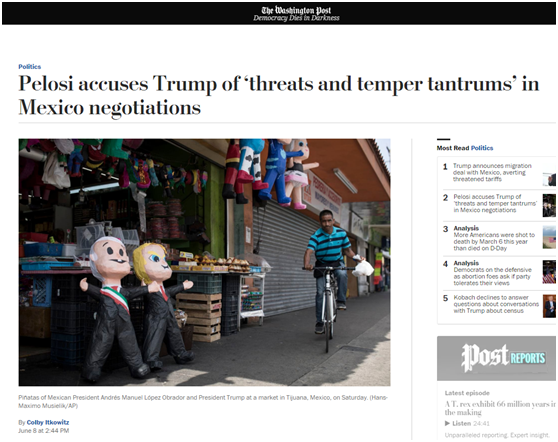Open Kobach declines to answer story
The height and width of the screenshot is (442, 558).
pos(496,304)
